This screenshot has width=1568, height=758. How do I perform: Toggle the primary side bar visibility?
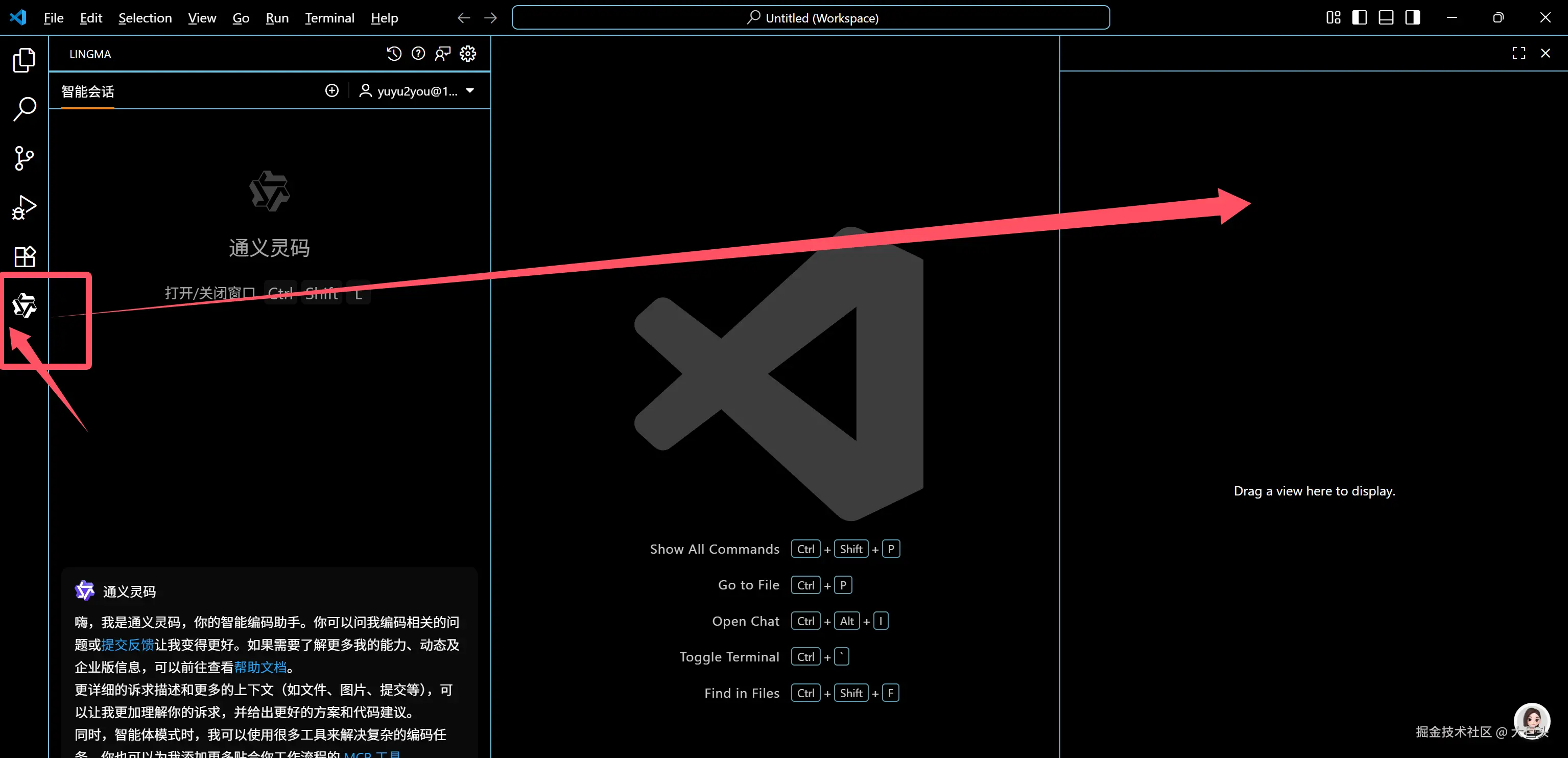click(x=1359, y=18)
